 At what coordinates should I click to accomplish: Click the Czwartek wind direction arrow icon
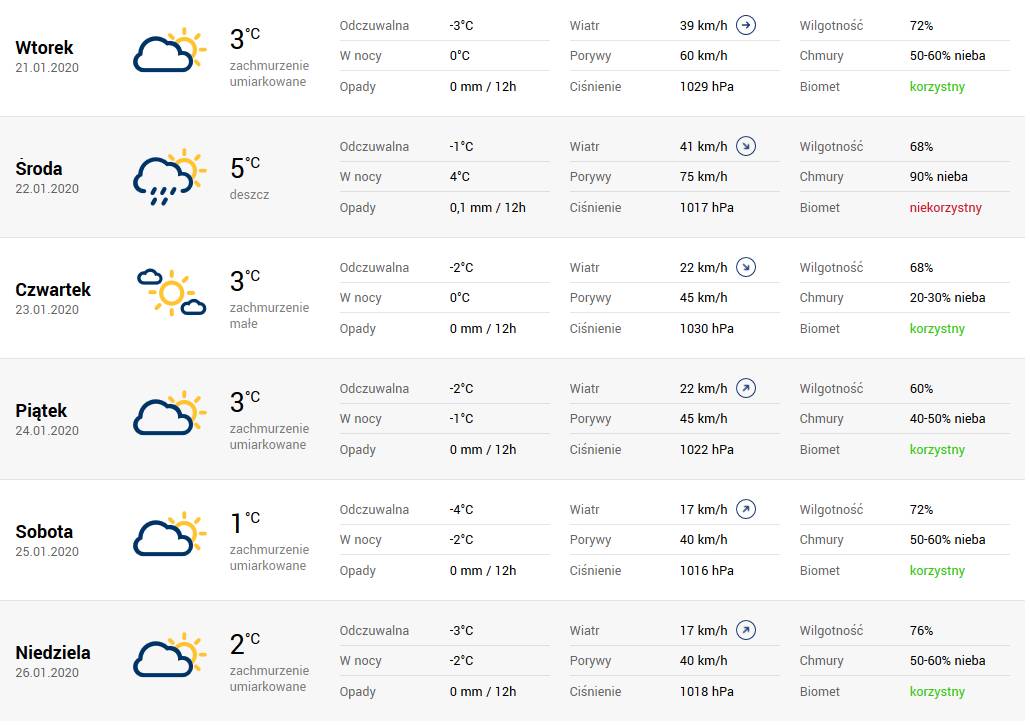click(x=746, y=267)
